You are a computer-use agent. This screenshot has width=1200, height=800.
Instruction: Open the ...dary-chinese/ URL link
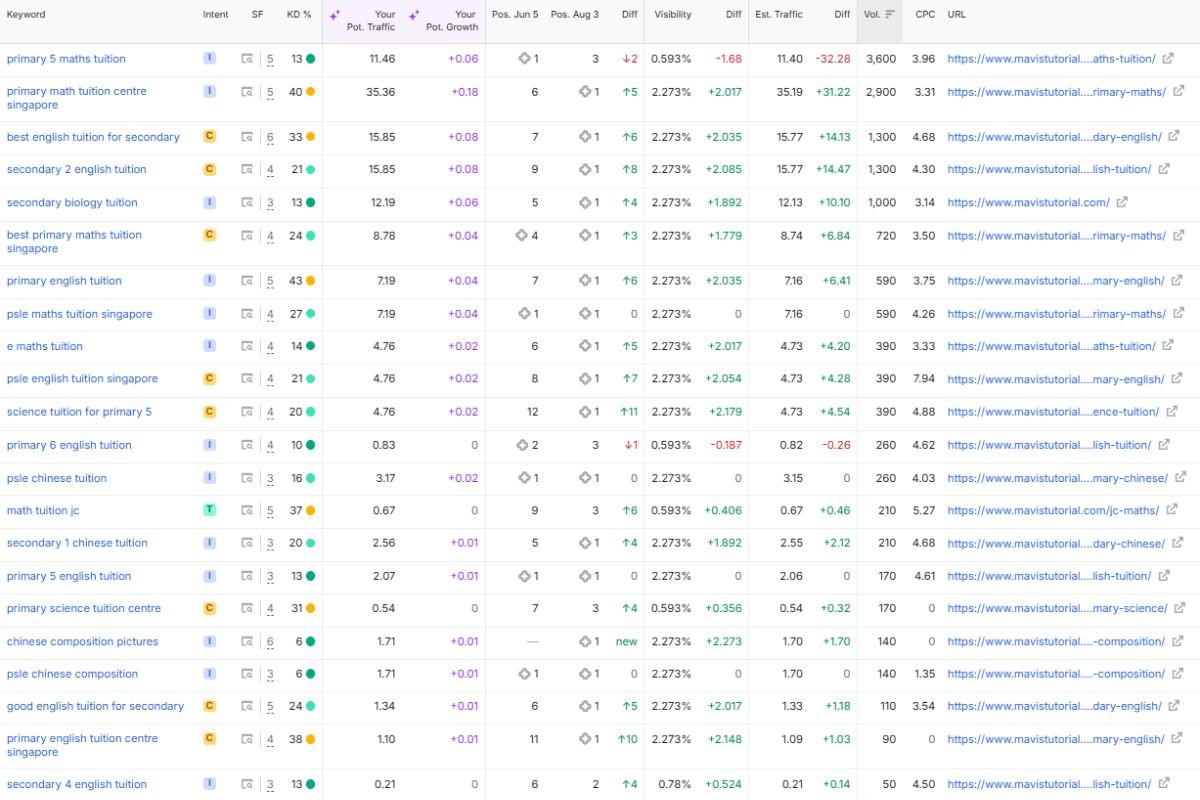pyautogui.click(x=1056, y=544)
